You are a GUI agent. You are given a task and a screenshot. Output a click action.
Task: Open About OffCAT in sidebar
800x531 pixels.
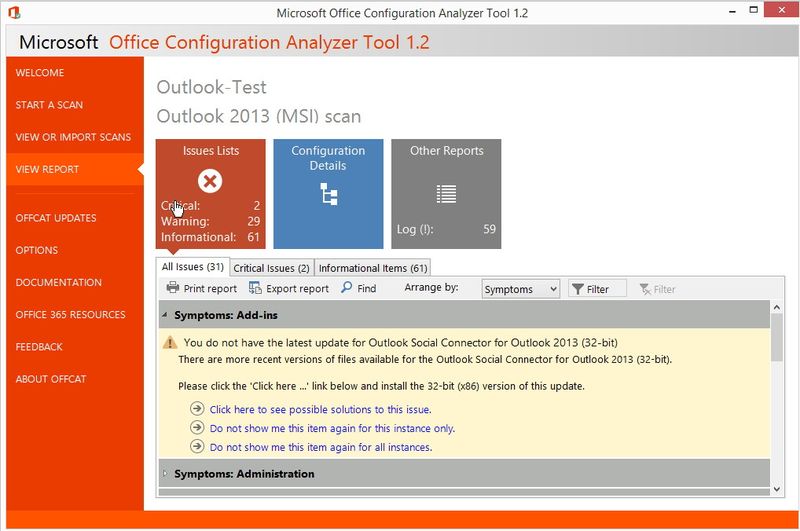click(x=51, y=379)
